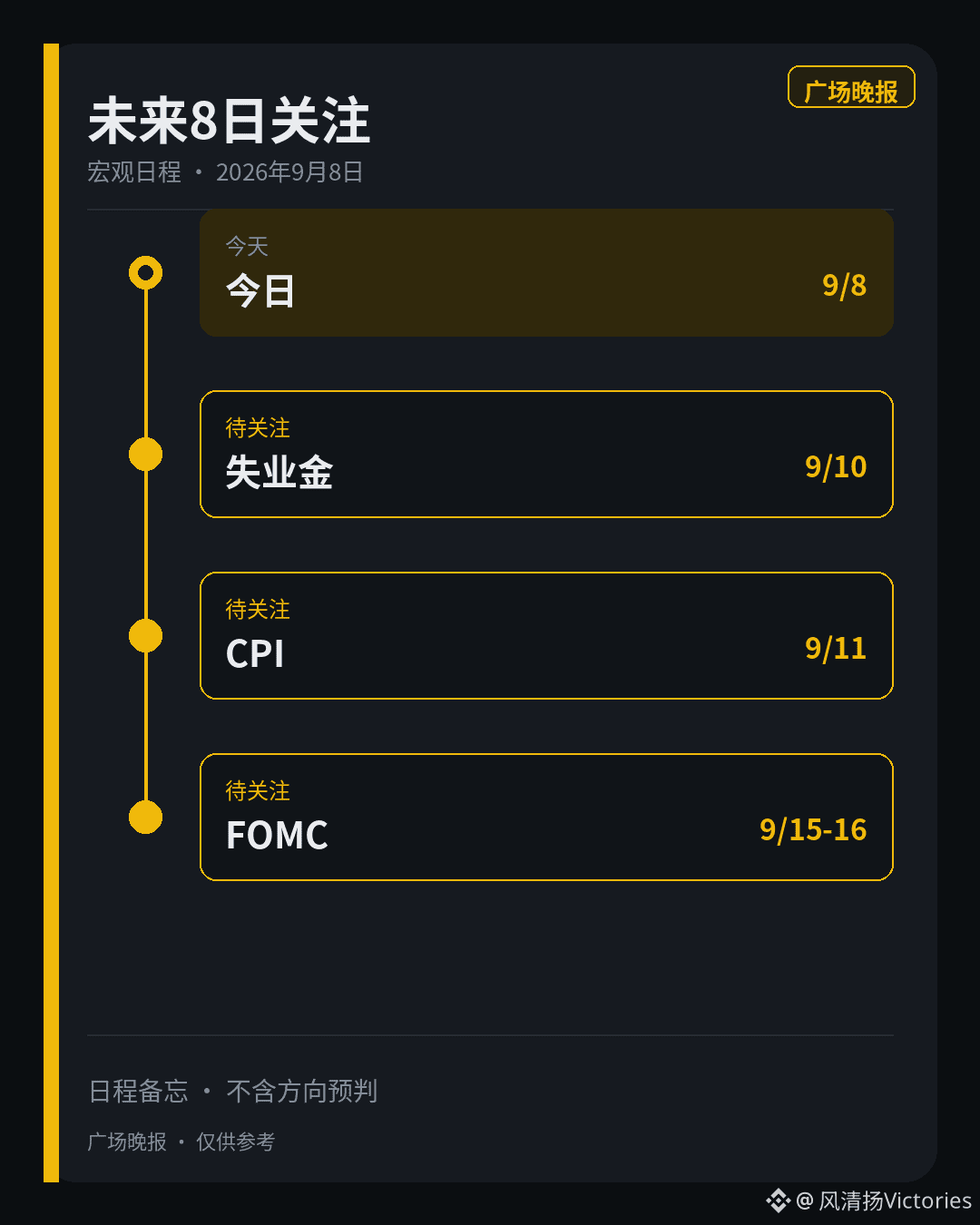Image resolution: width=980 pixels, height=1225 pixels.
Task: Open the 风清扬Victories author handle
Action: click(884, 1200)
